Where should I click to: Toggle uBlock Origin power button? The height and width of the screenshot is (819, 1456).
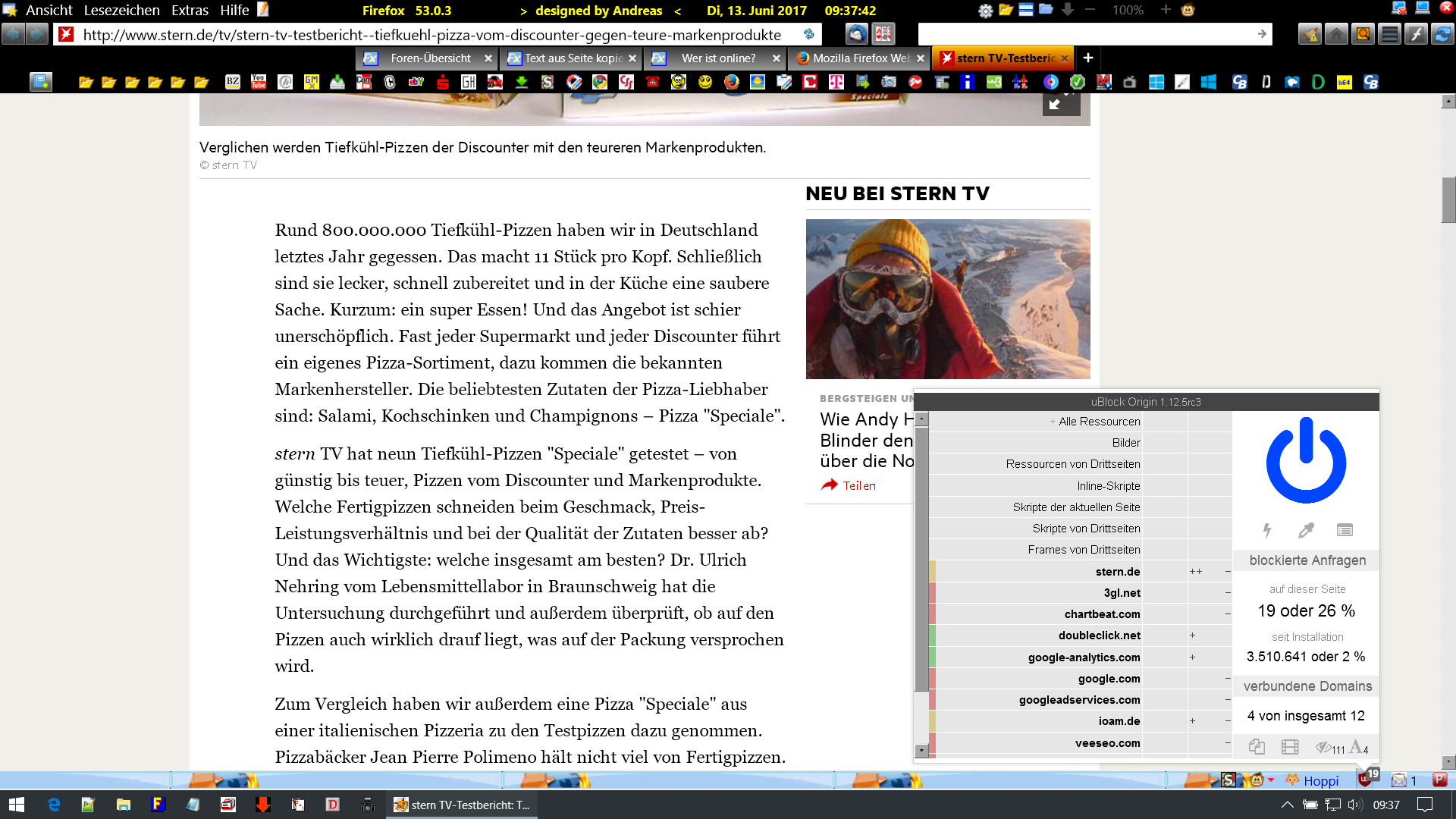click(1306, 461)
